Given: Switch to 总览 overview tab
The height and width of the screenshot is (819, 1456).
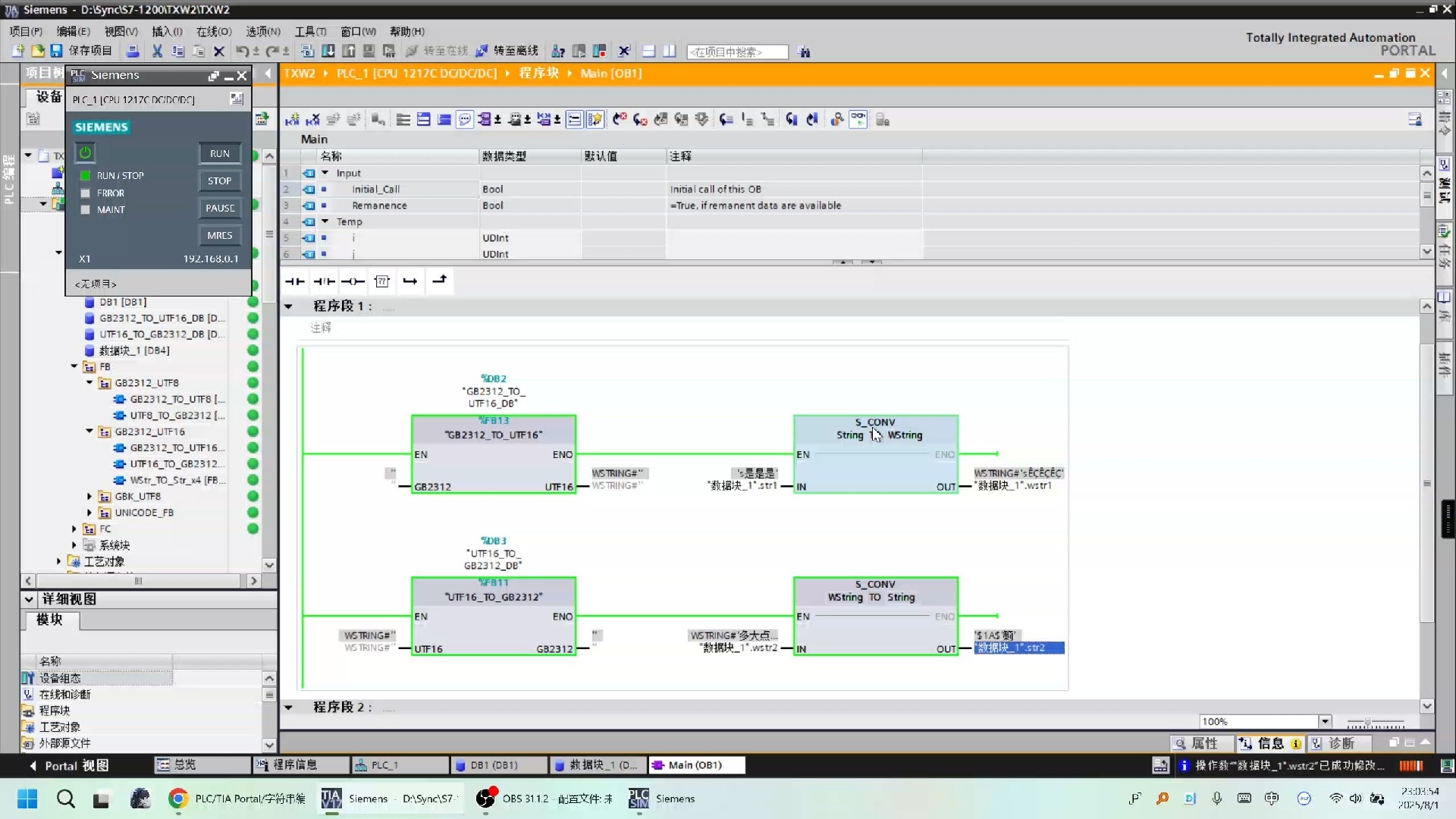Looking at the screenshot, I should [202, 765].
